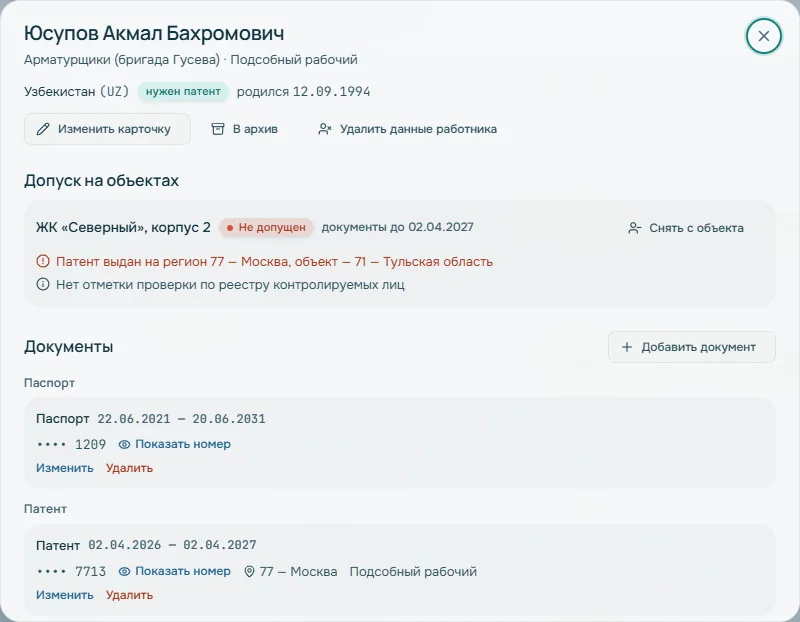Viewport: 800px width, 622px height.
Task: Click passport dates 22.06.2021 – 20.06.2031
Action: point(182,419)
